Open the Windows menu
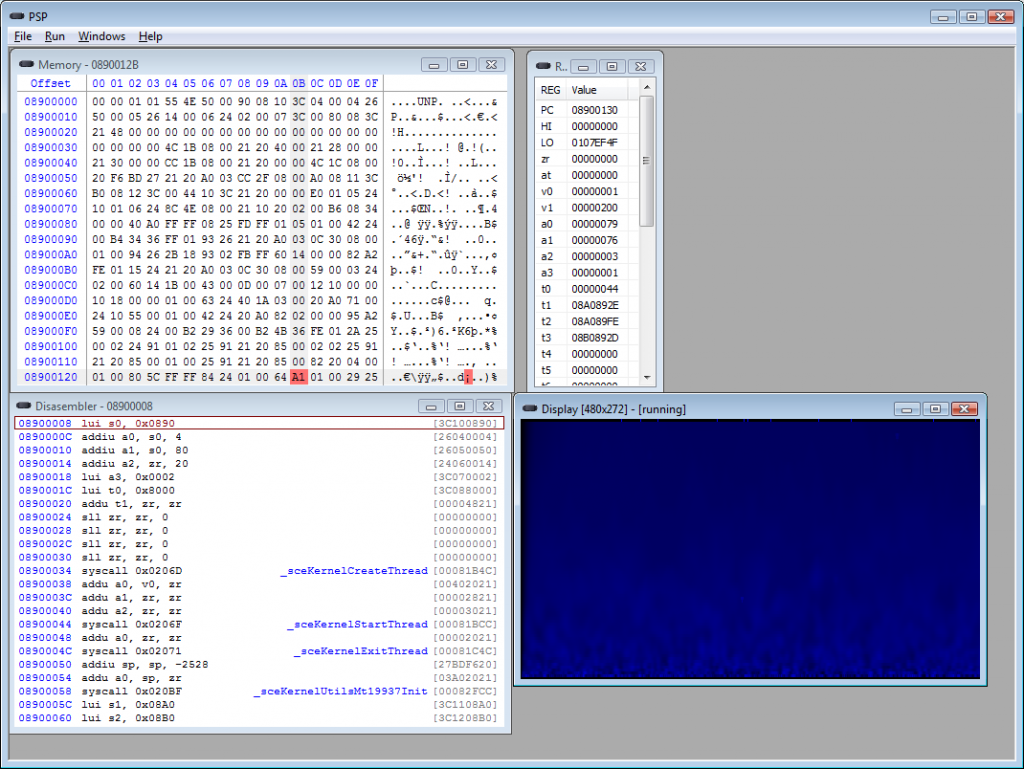The height and width of the screenshot is (769, 1024). pos(102,36)
